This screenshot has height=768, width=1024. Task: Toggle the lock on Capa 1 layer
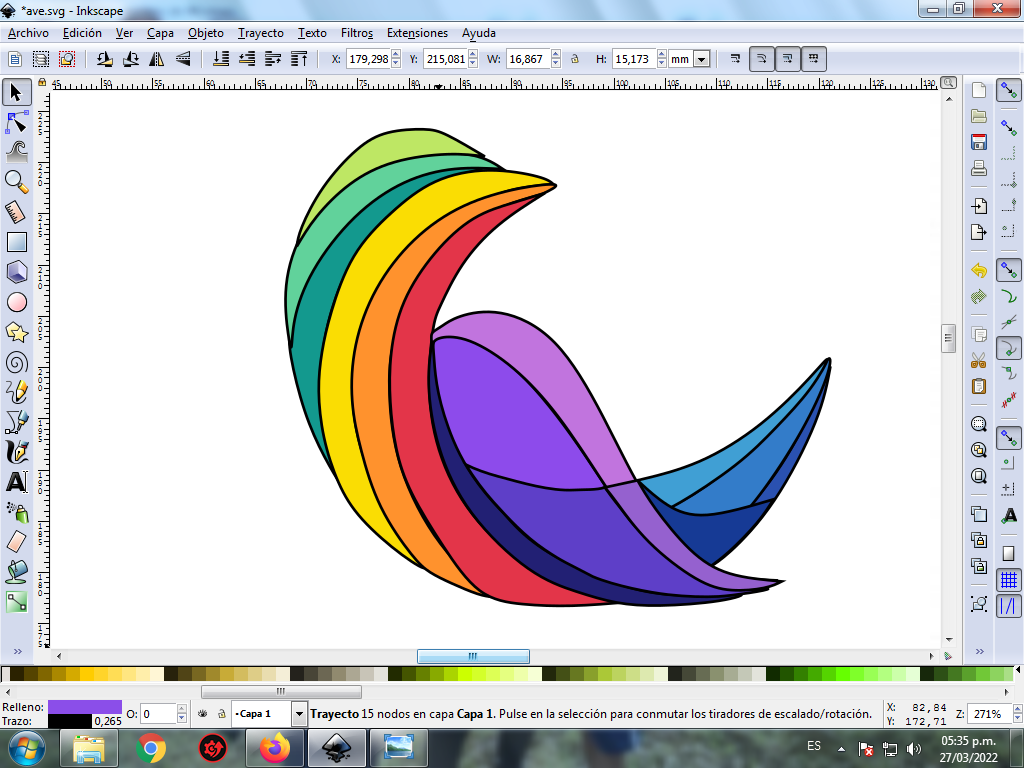[x=220, y=714]
